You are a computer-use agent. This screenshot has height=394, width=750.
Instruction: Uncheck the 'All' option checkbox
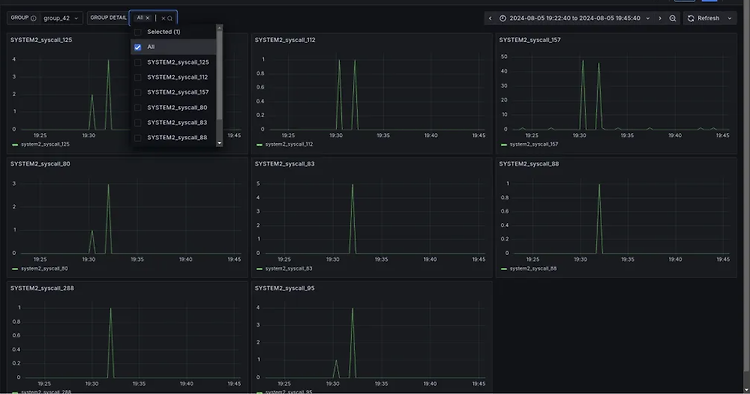tap(138, 47)
